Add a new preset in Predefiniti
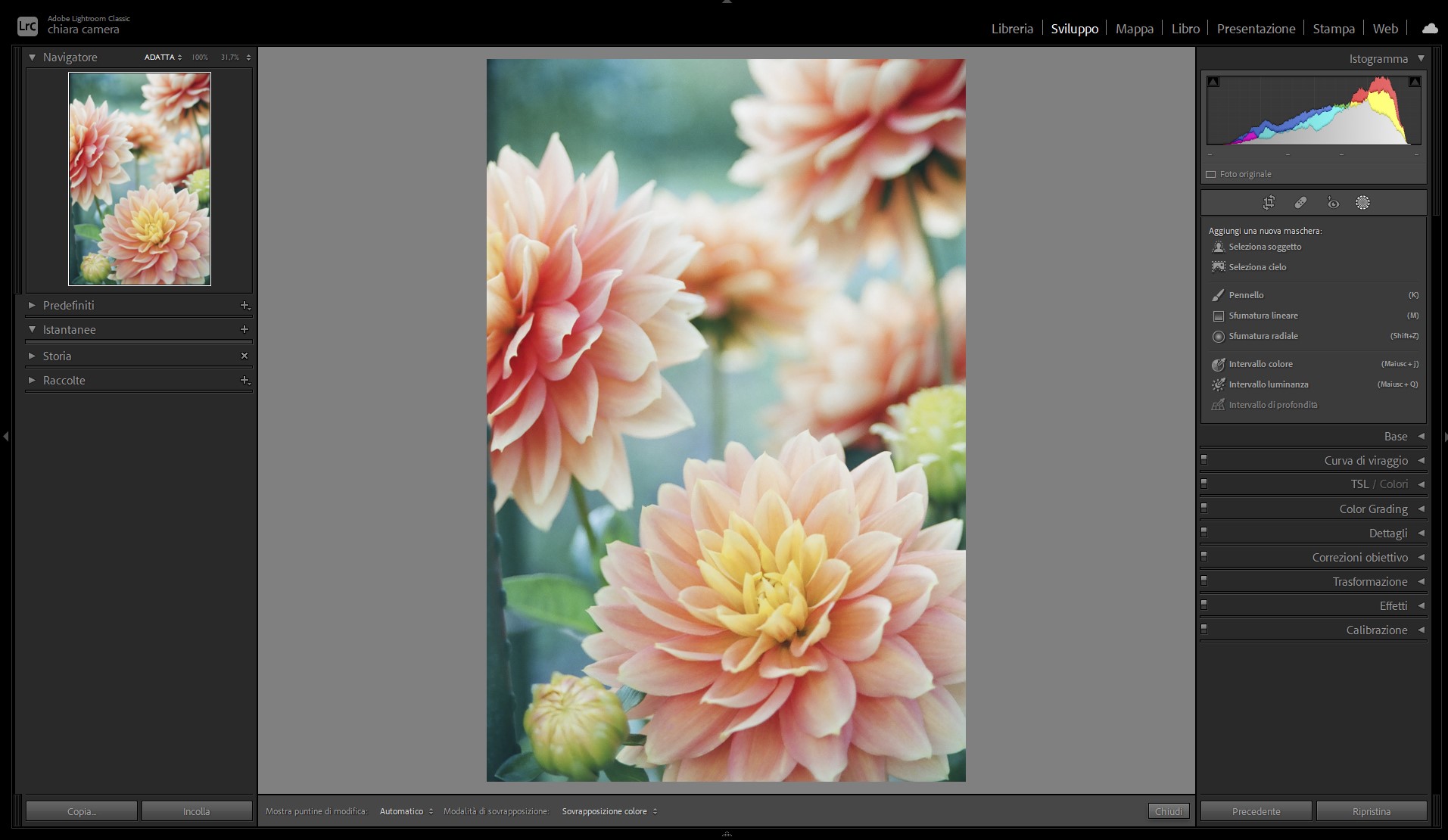Viewport: 1448px width, 840px height. click(244, 306)
